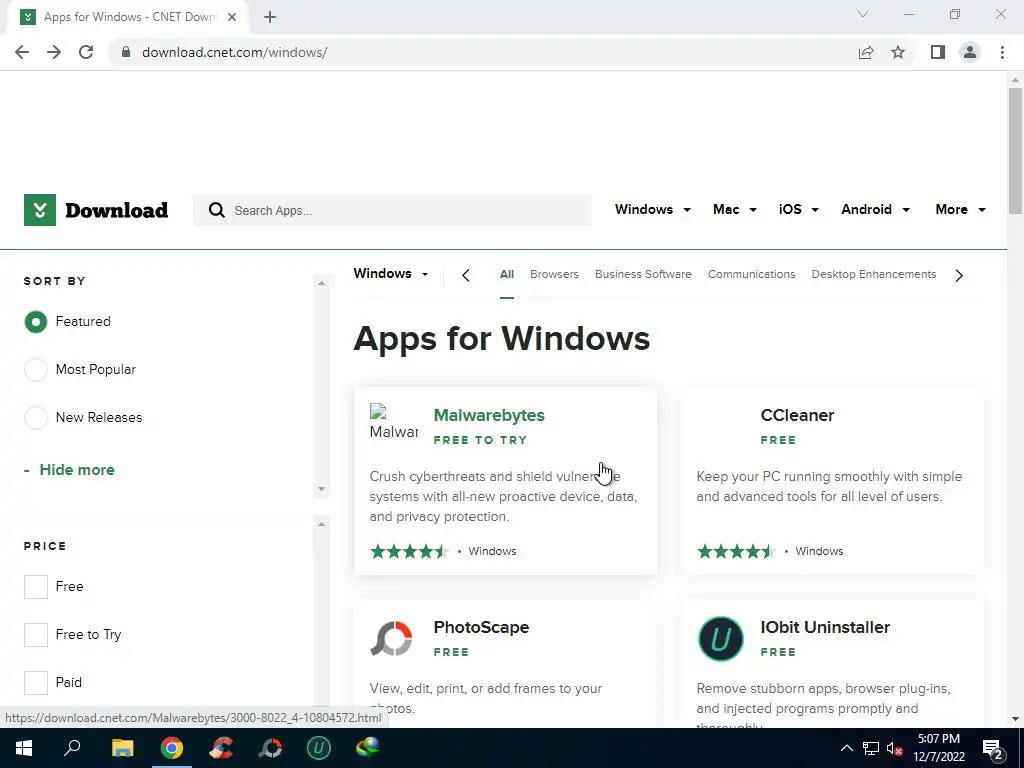This screenshot has width=1024, height=768.
Task: Share this page using the share icon
Action: click(866, 52)
